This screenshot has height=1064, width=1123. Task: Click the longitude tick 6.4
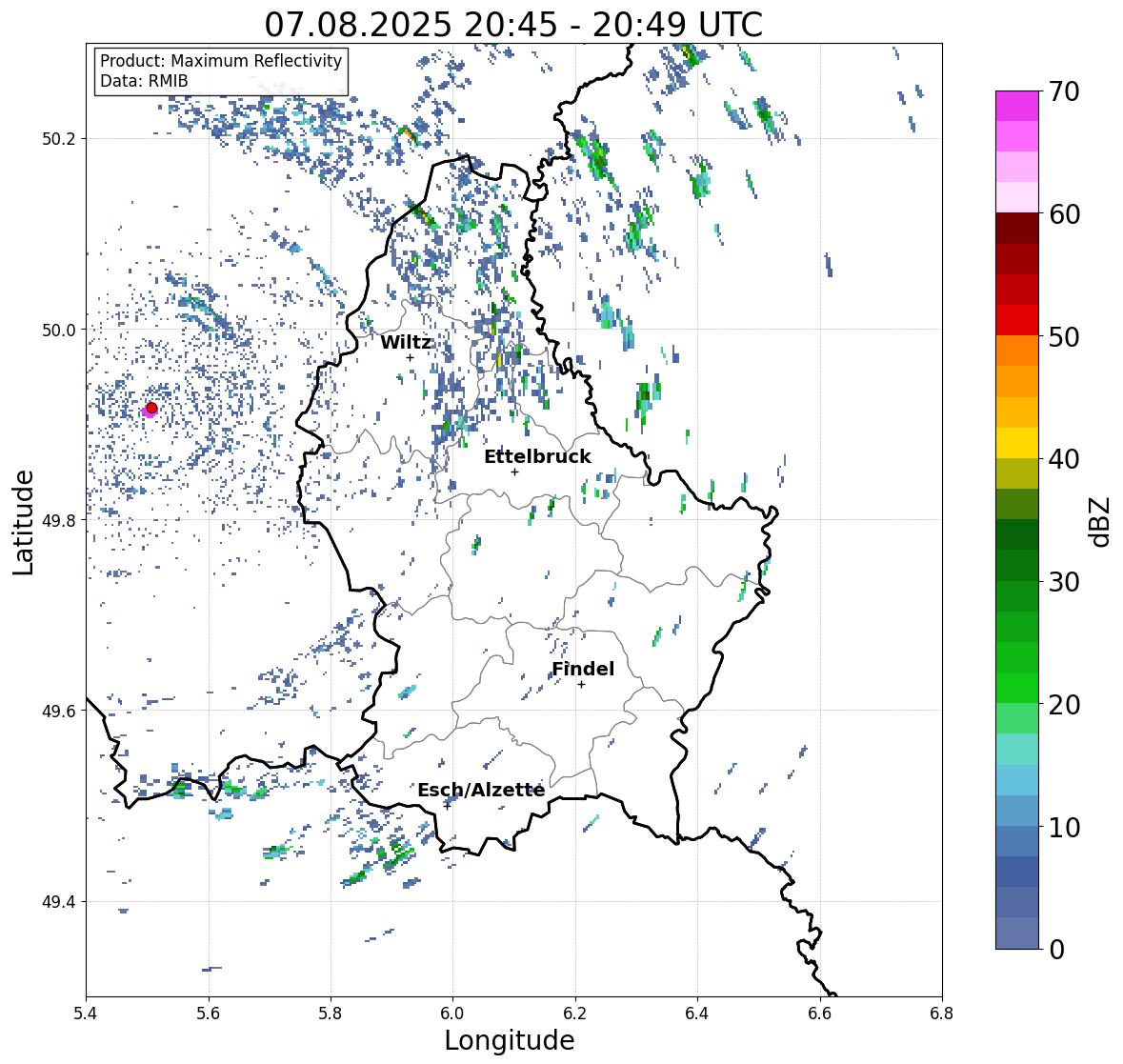(x=697, y=1014)
